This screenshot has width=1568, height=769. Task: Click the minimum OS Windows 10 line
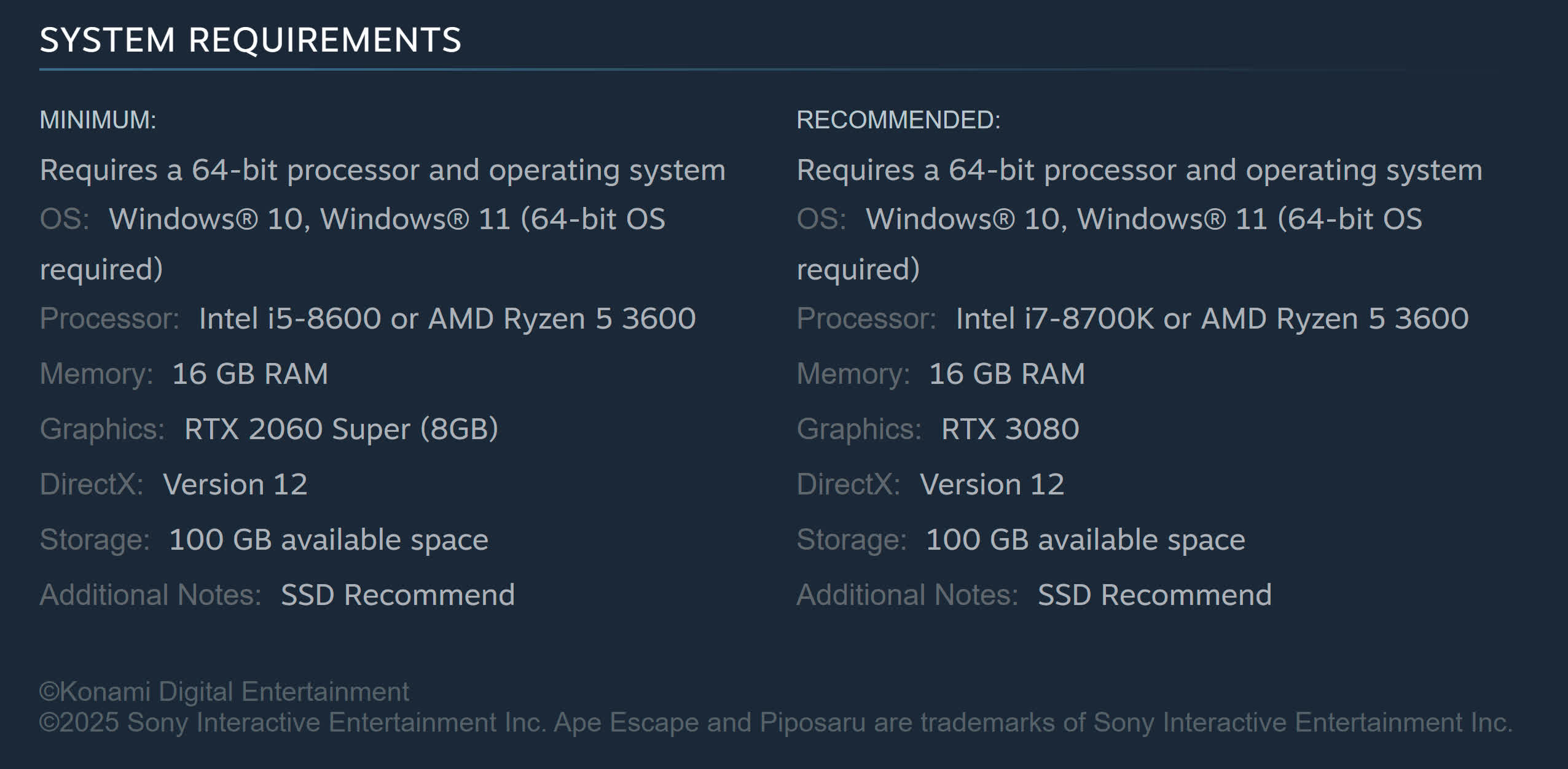click(386, 219)
